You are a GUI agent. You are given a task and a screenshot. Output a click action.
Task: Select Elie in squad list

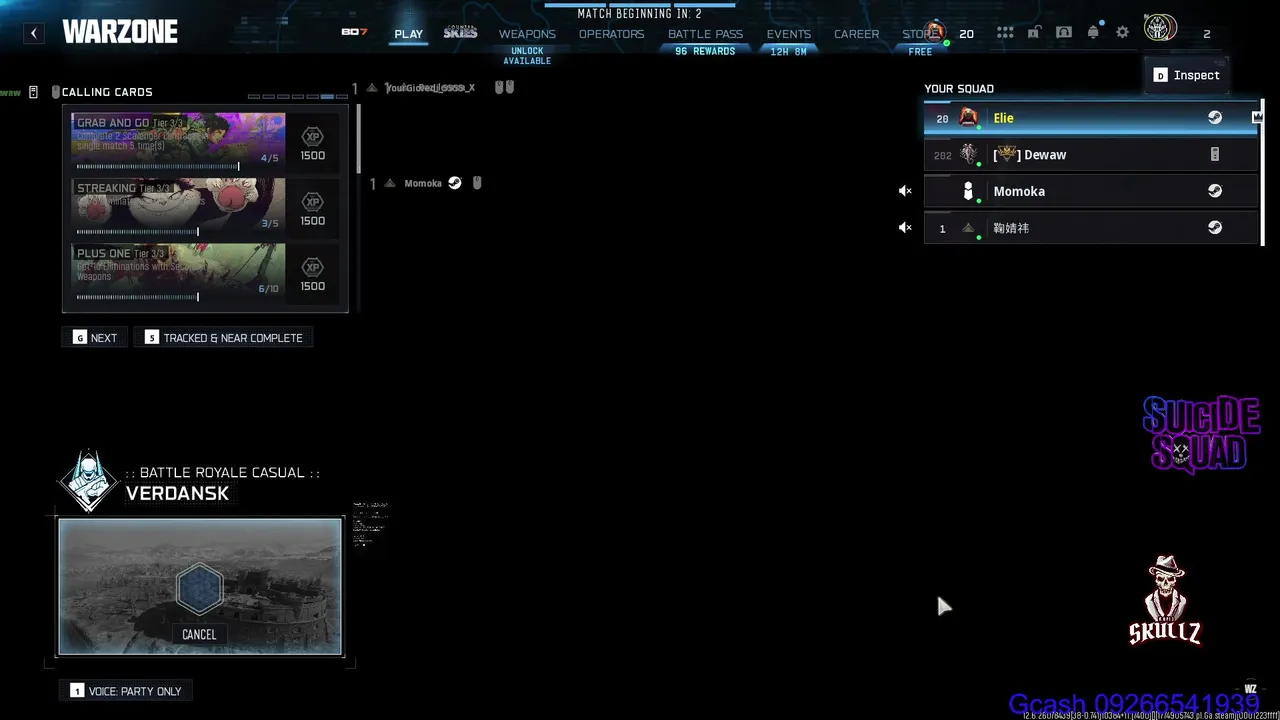pos(1090,118)
